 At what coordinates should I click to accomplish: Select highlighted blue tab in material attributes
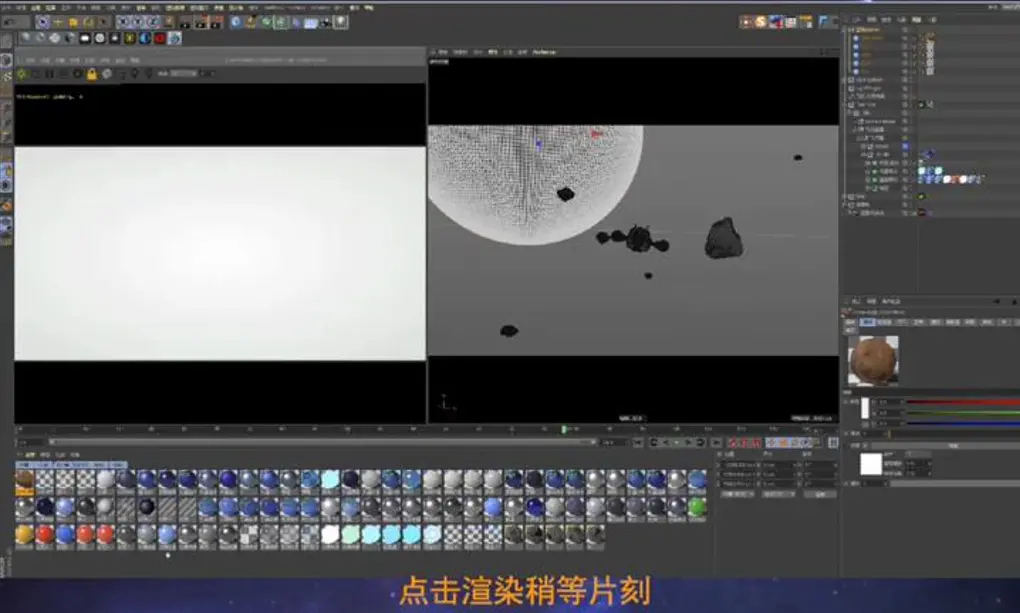pyautogui.click(x=867, y=322)
